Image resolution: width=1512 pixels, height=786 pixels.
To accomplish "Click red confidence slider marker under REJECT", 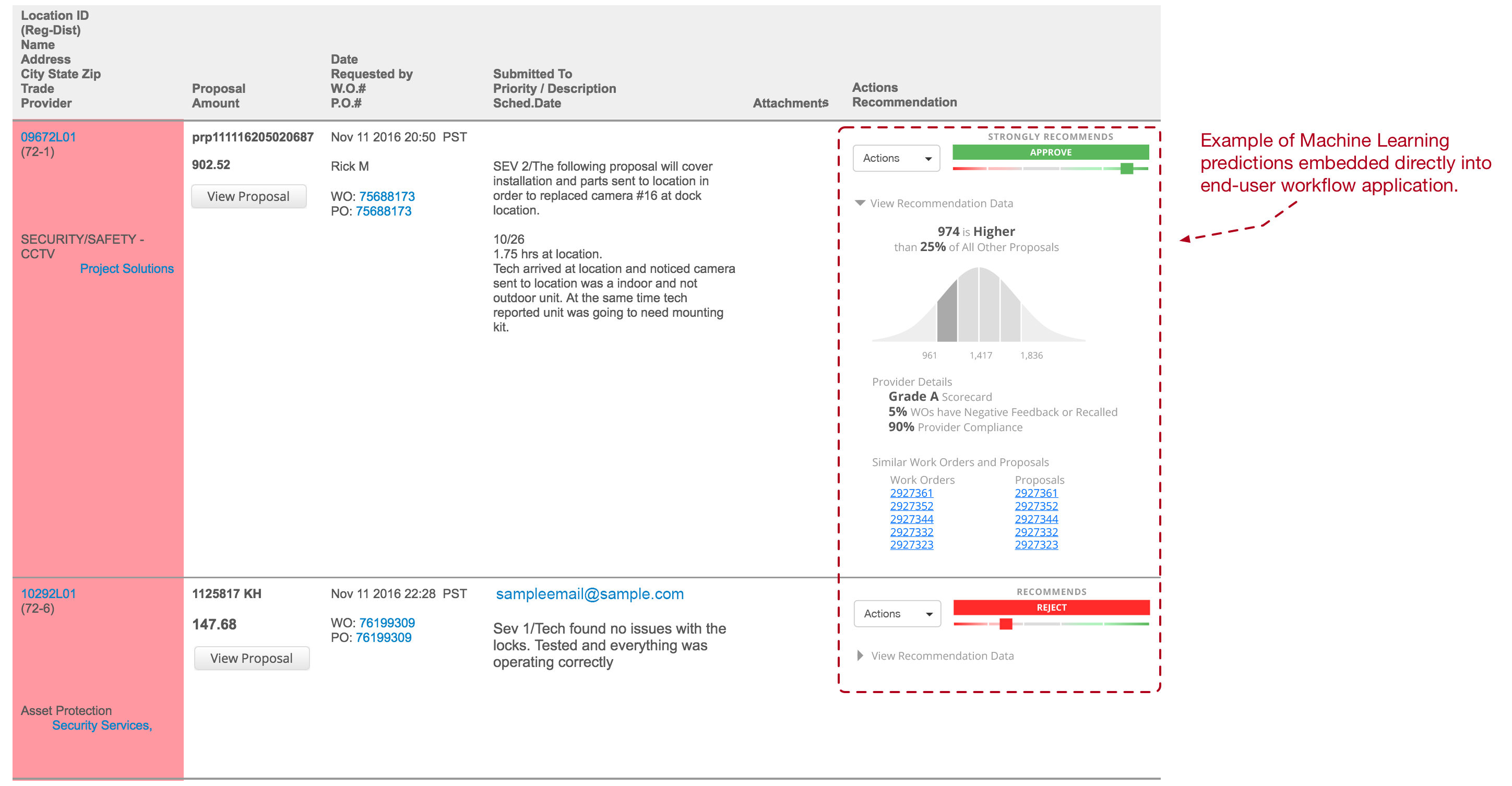I will click(1005, 623).
